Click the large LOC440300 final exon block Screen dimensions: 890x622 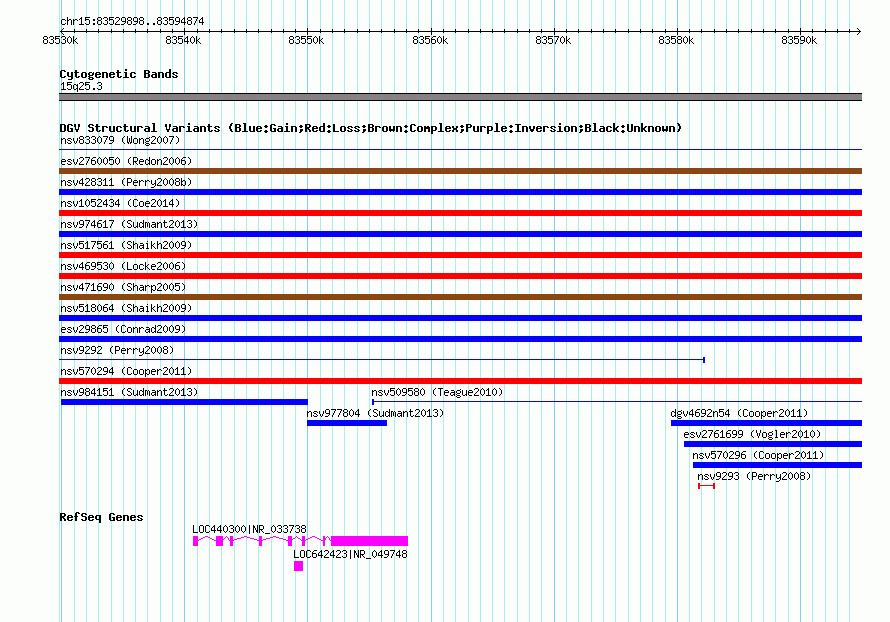click(x=370, y=541)
